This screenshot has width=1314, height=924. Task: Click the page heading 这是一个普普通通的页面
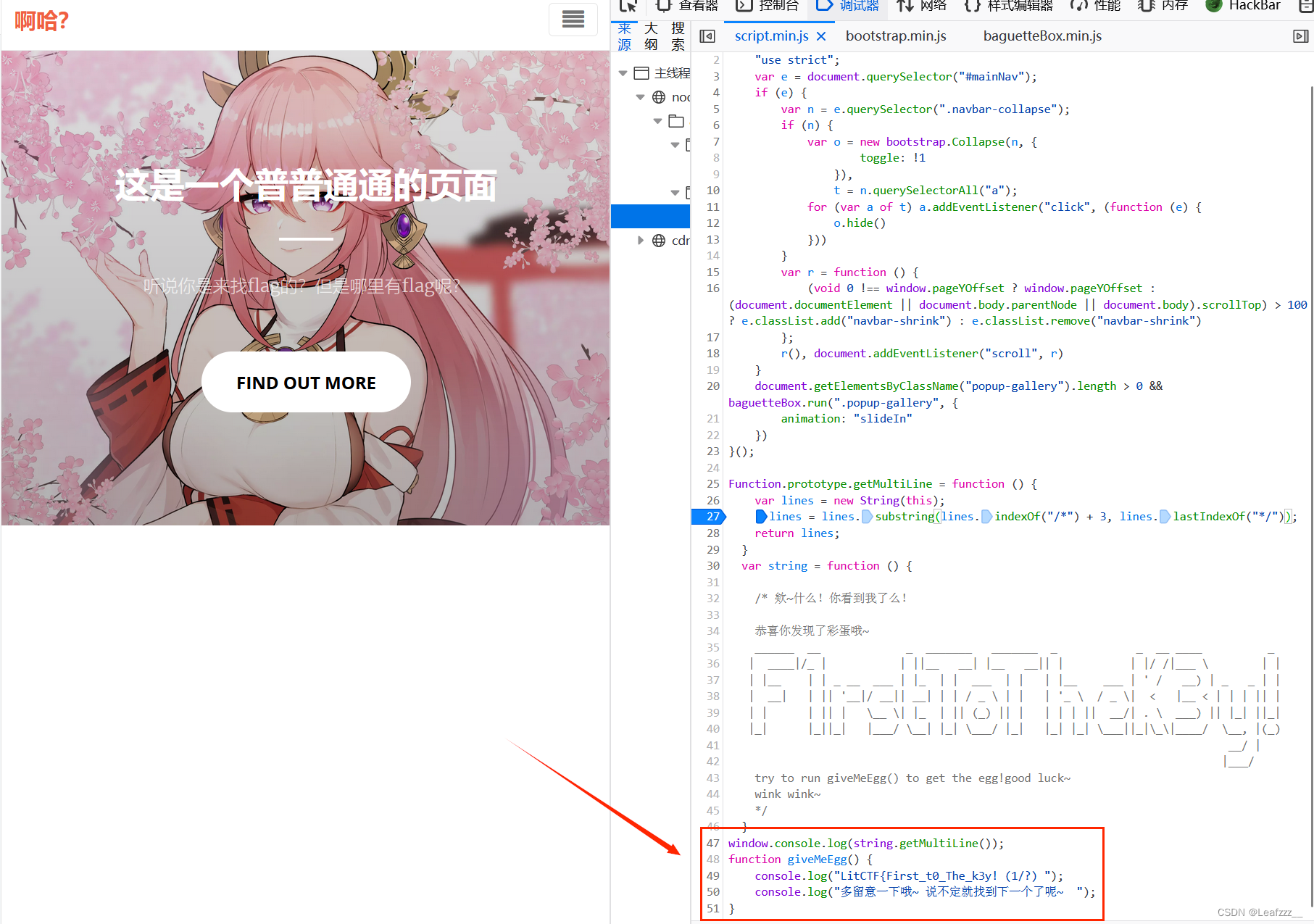[x=306, y=186]
